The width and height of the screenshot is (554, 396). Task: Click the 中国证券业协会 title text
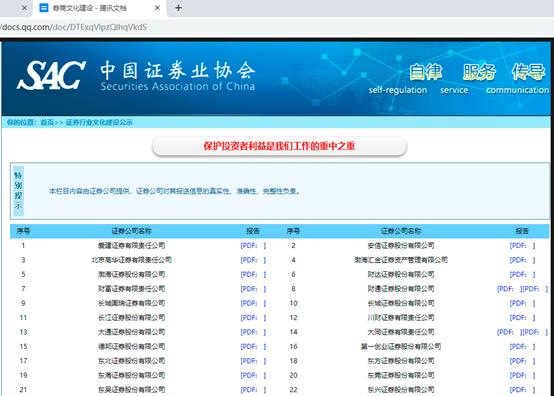(177, 70)
